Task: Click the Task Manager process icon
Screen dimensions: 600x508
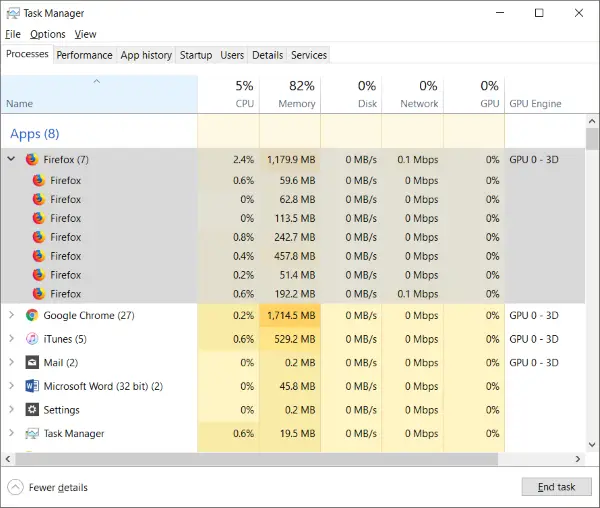Action: [32, 433]
